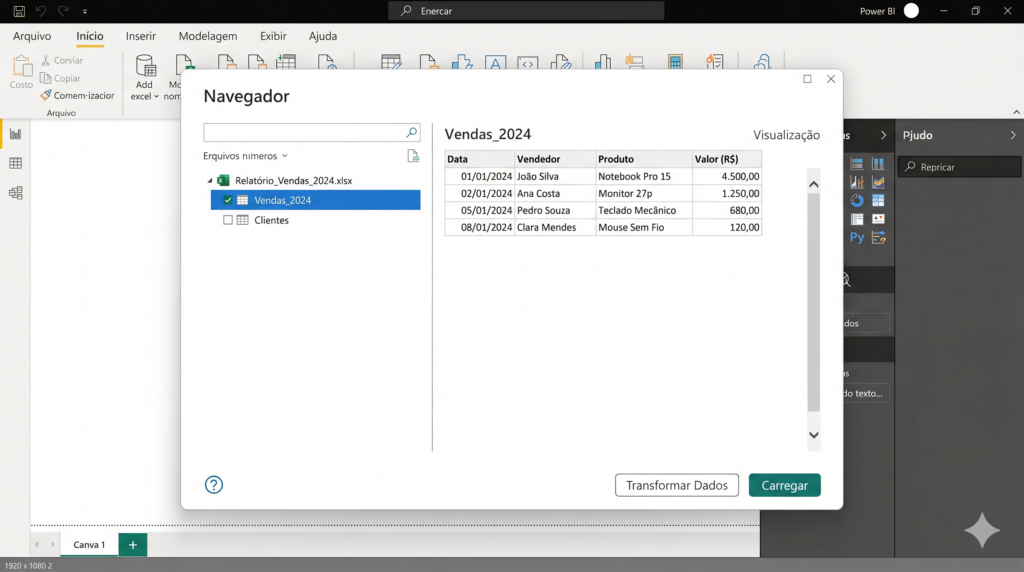This screenshot has height=572, width=1024.
Task: Click the refresh file icon above tree
Action: 413,156
